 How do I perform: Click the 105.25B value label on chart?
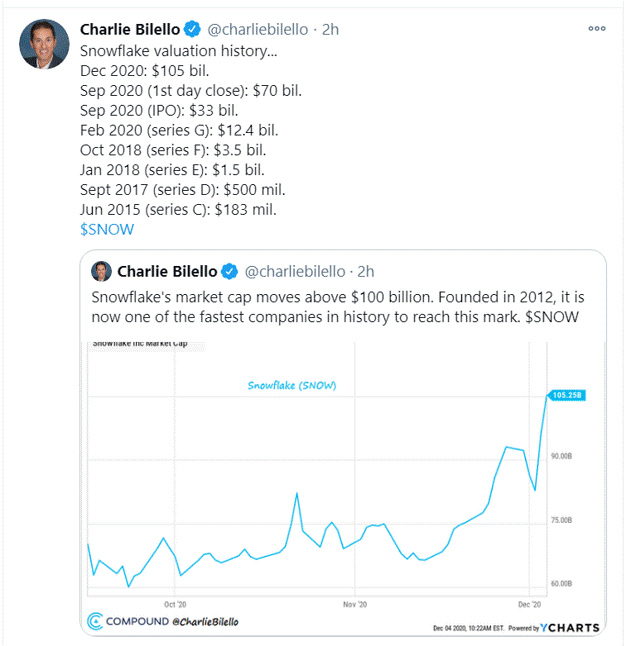567,395
